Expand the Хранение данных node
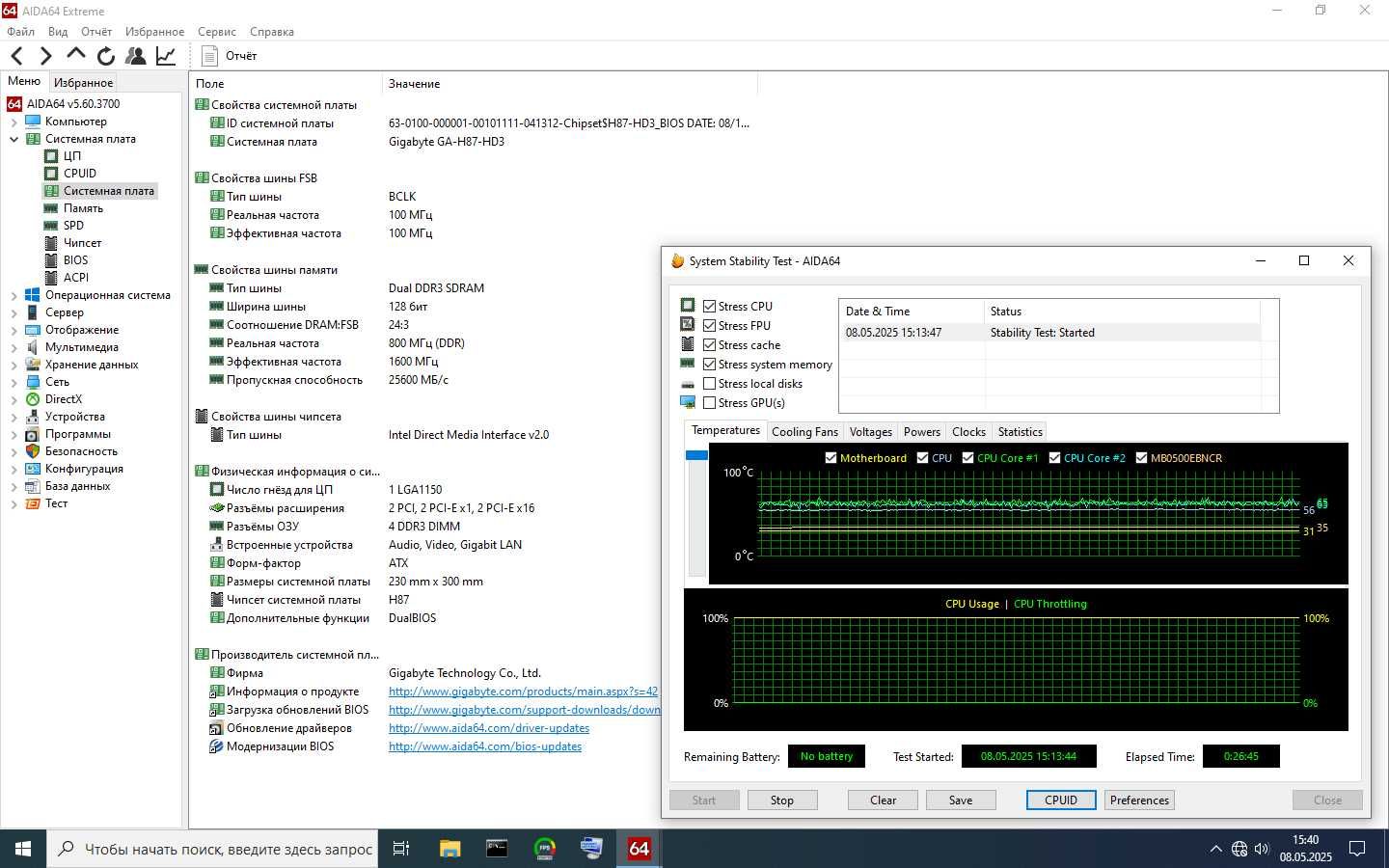The height and width of the screenshot is (868, 1389). [14, 366]
